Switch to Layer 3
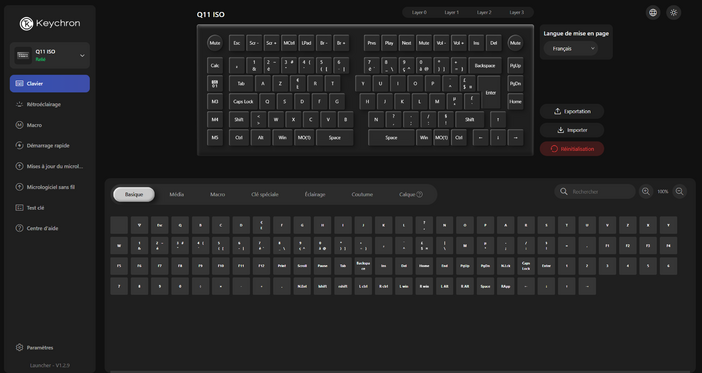Image resolution: width=702 pixels, height=373 pixels. point(516,13)
